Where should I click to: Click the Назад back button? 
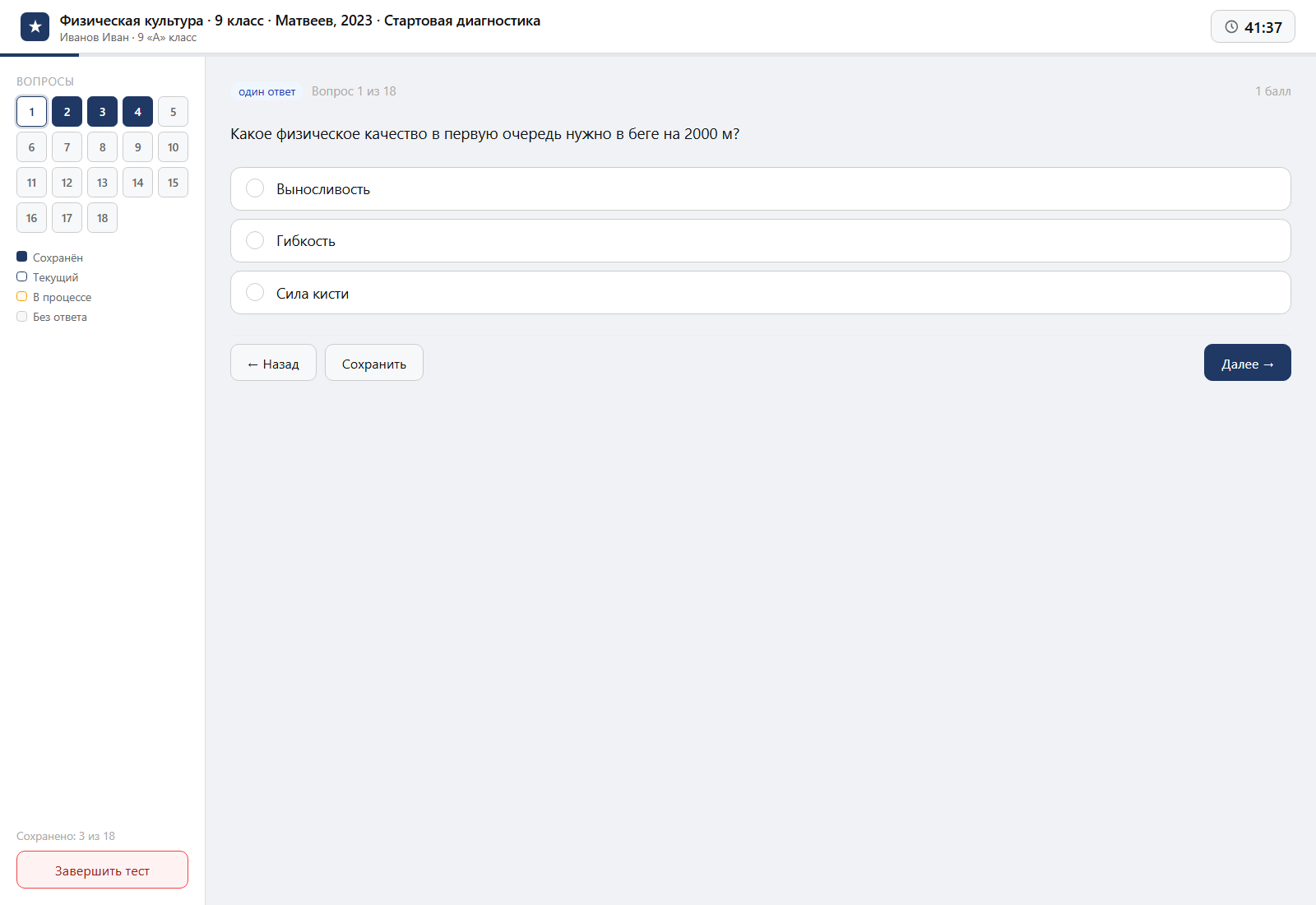(x=273, y=363)
